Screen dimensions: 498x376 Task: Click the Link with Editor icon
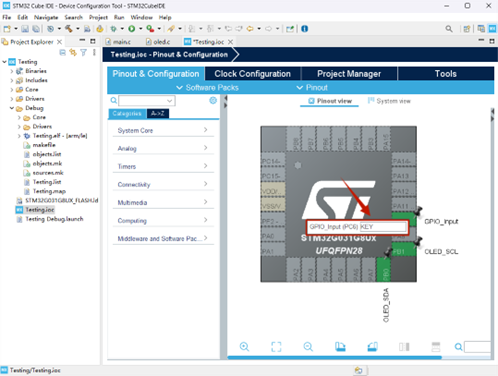[x=73, y=53]
